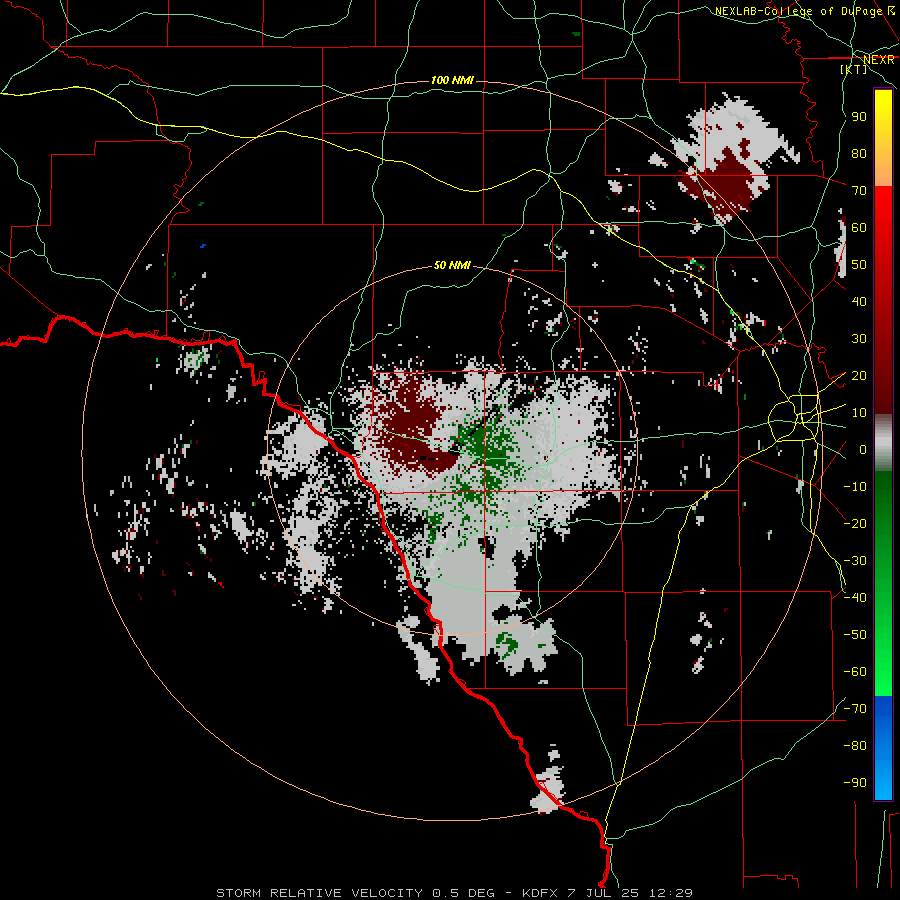
Task: Click the -10 value on velocity scale
Action: click(855, 487)
